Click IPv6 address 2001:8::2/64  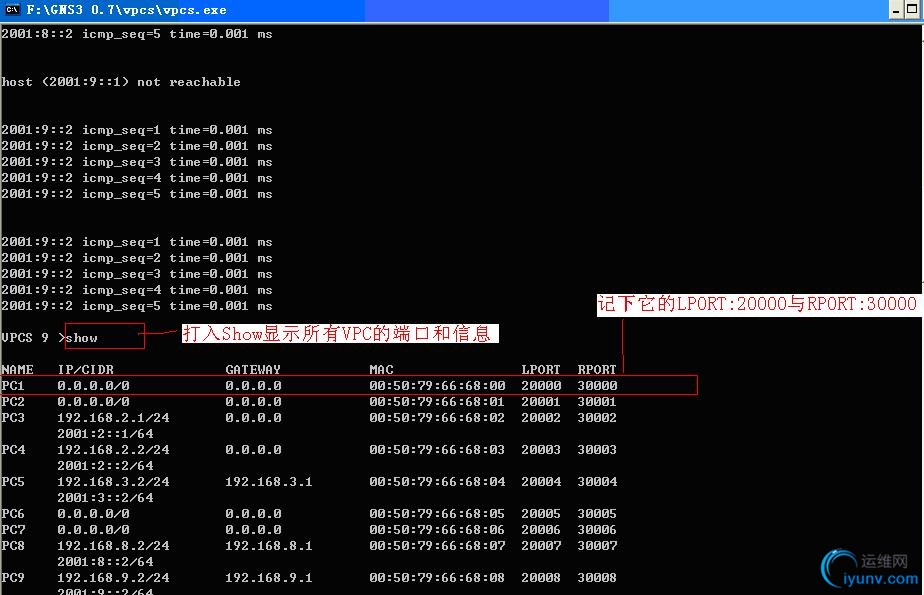point(105,561)
